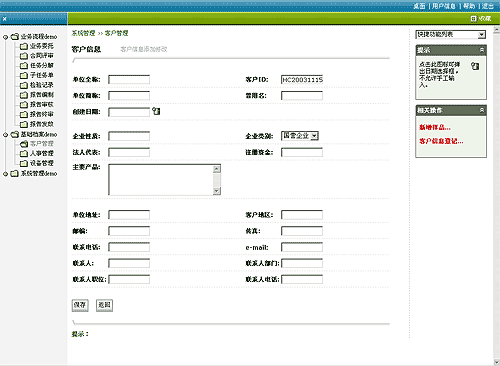Open the 新增样品... link
This screenshot has width=500, height=366.
pyautogui.click(x=435, y=127)
